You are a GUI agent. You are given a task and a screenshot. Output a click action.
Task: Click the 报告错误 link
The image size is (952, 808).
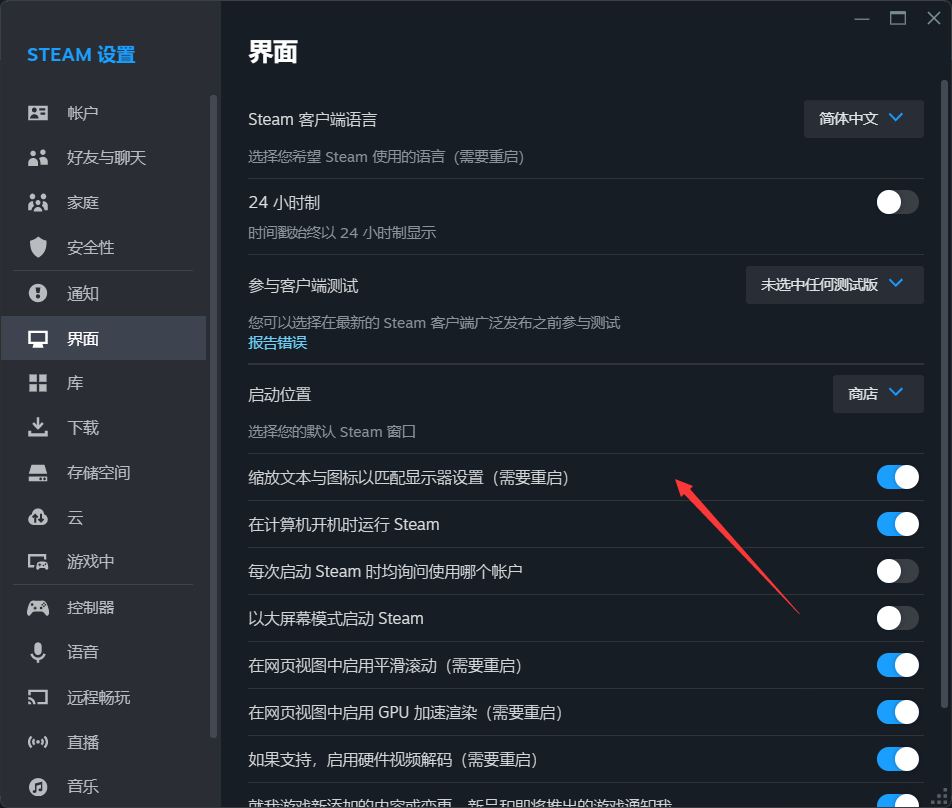pos(277,343)
